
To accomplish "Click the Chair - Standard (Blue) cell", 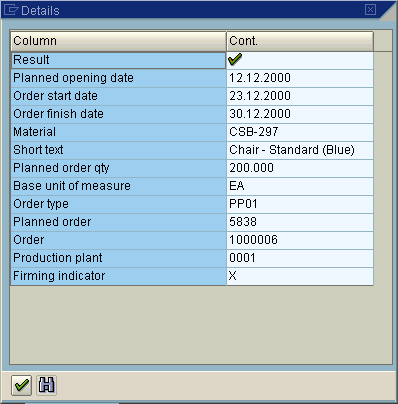I will (x=300, y=150).
